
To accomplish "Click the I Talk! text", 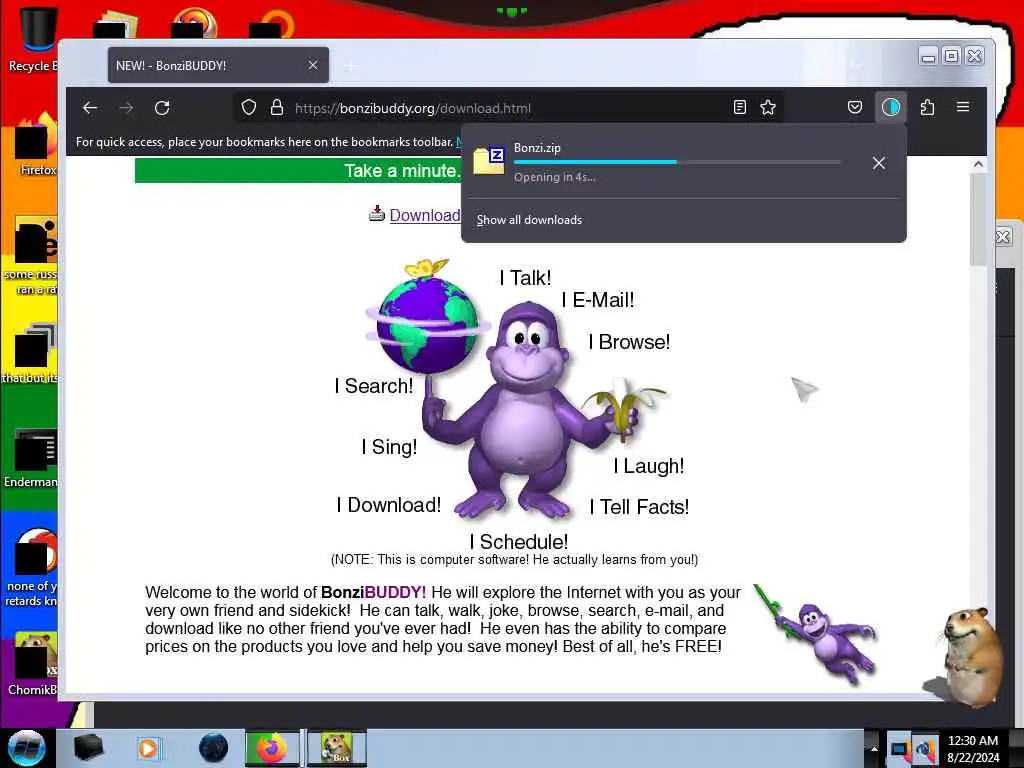I will tap(525, 278).
